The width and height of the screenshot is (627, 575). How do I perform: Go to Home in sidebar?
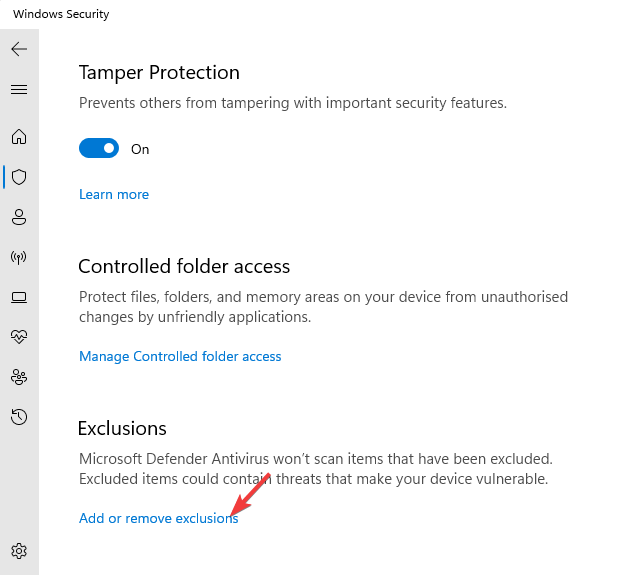[19, 137]
